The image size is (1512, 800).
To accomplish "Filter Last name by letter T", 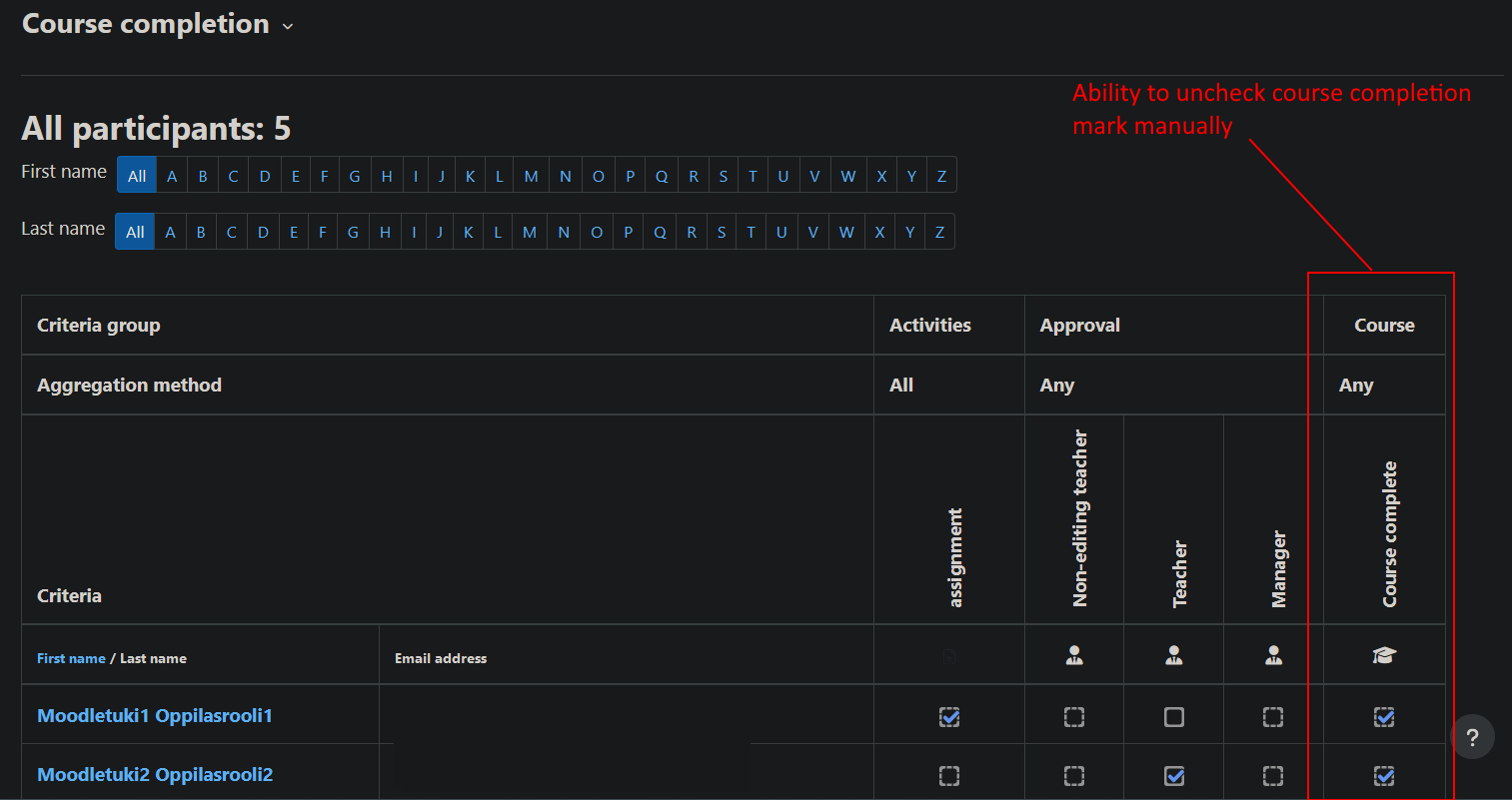I will [751, 232].
